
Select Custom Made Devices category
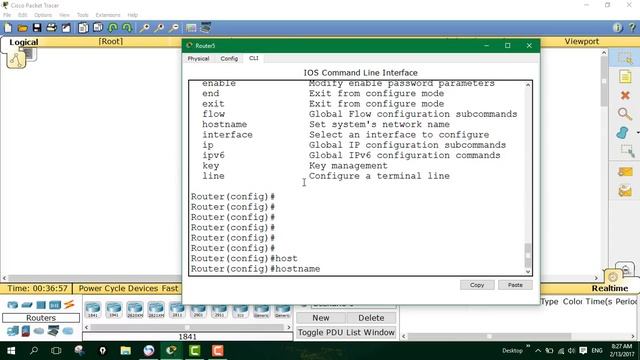(53, 331)
